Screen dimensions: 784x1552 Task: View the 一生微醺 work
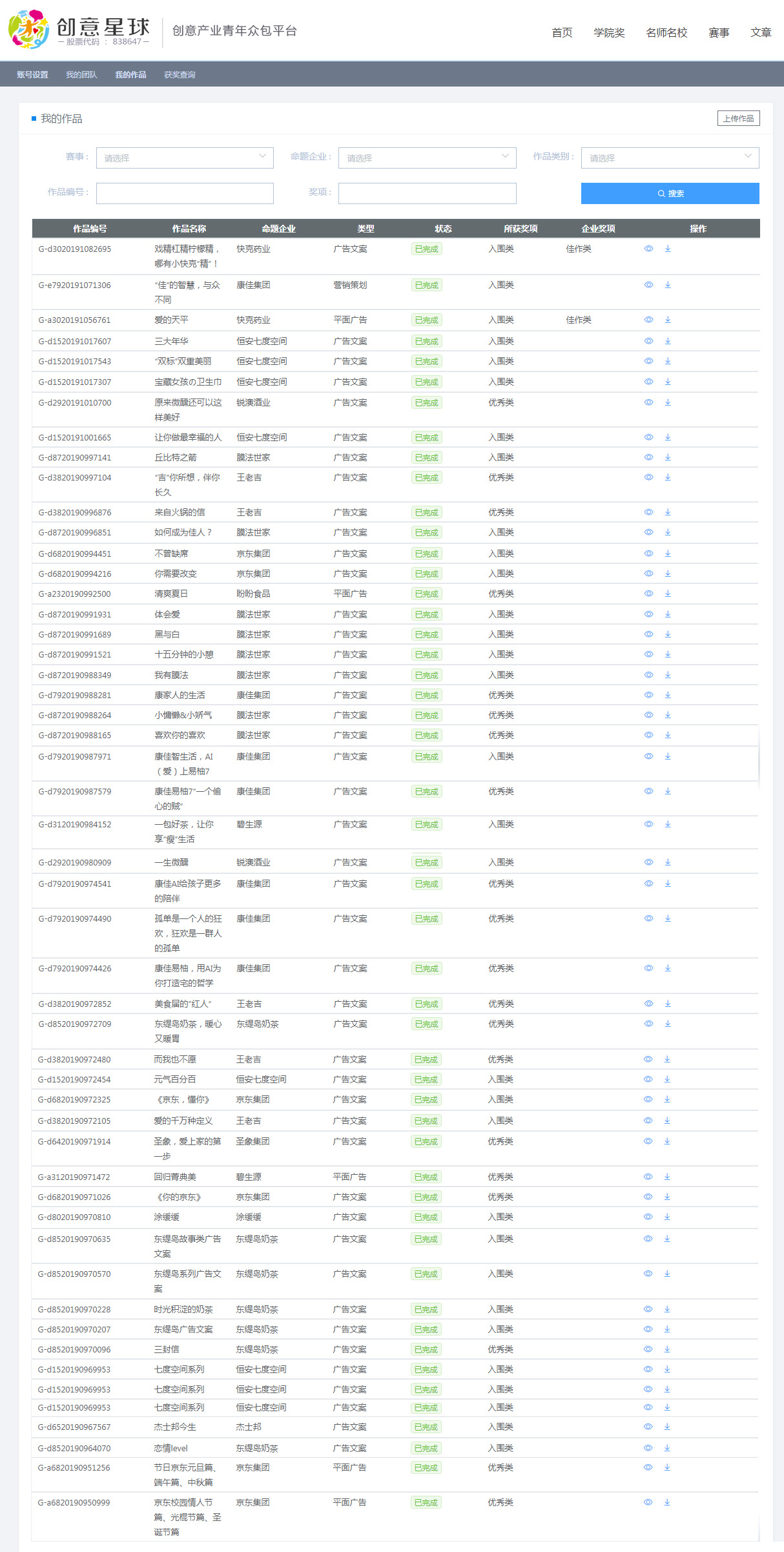pos(648,862)
